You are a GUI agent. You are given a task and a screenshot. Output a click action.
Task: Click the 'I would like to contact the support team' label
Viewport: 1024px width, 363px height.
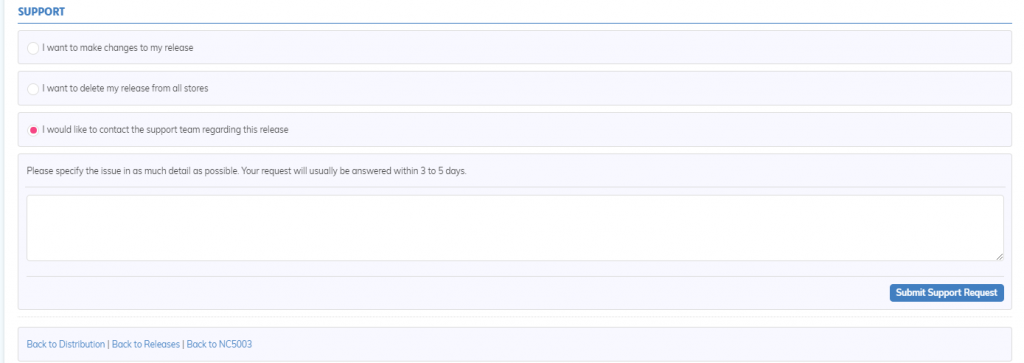tap(165, 129)
